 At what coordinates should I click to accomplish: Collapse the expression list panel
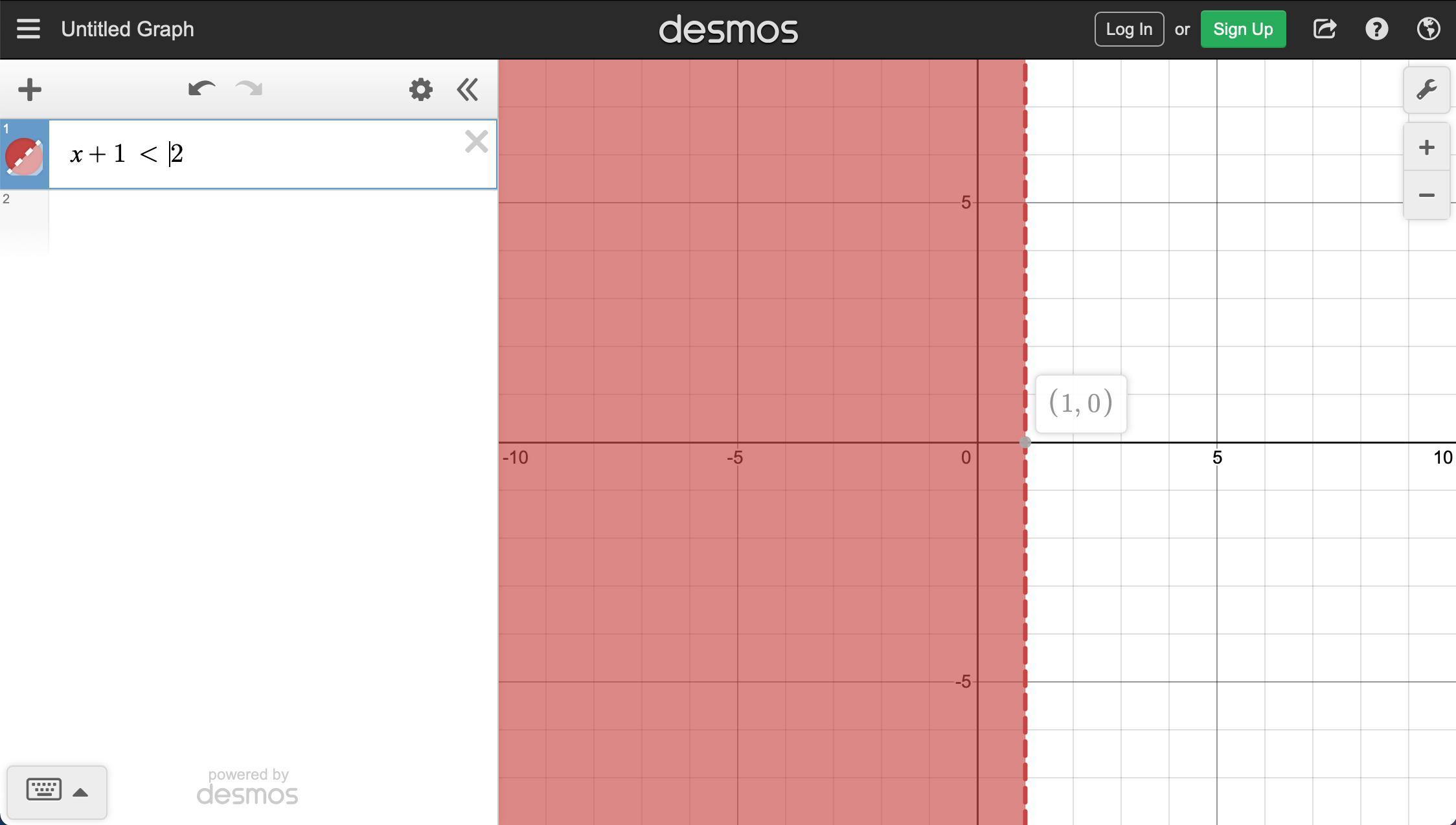[468, 89]
